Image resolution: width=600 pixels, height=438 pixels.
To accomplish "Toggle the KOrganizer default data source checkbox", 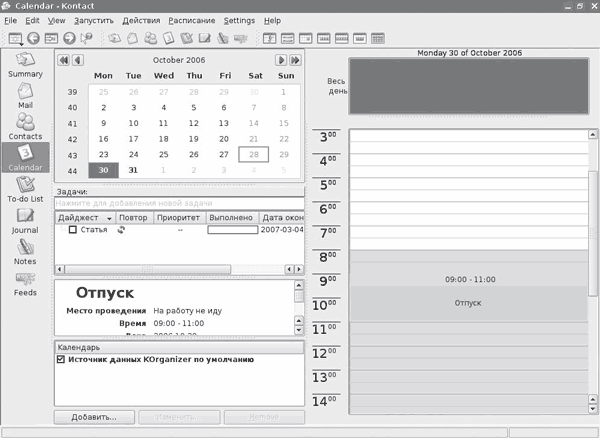I will [61, 359].
